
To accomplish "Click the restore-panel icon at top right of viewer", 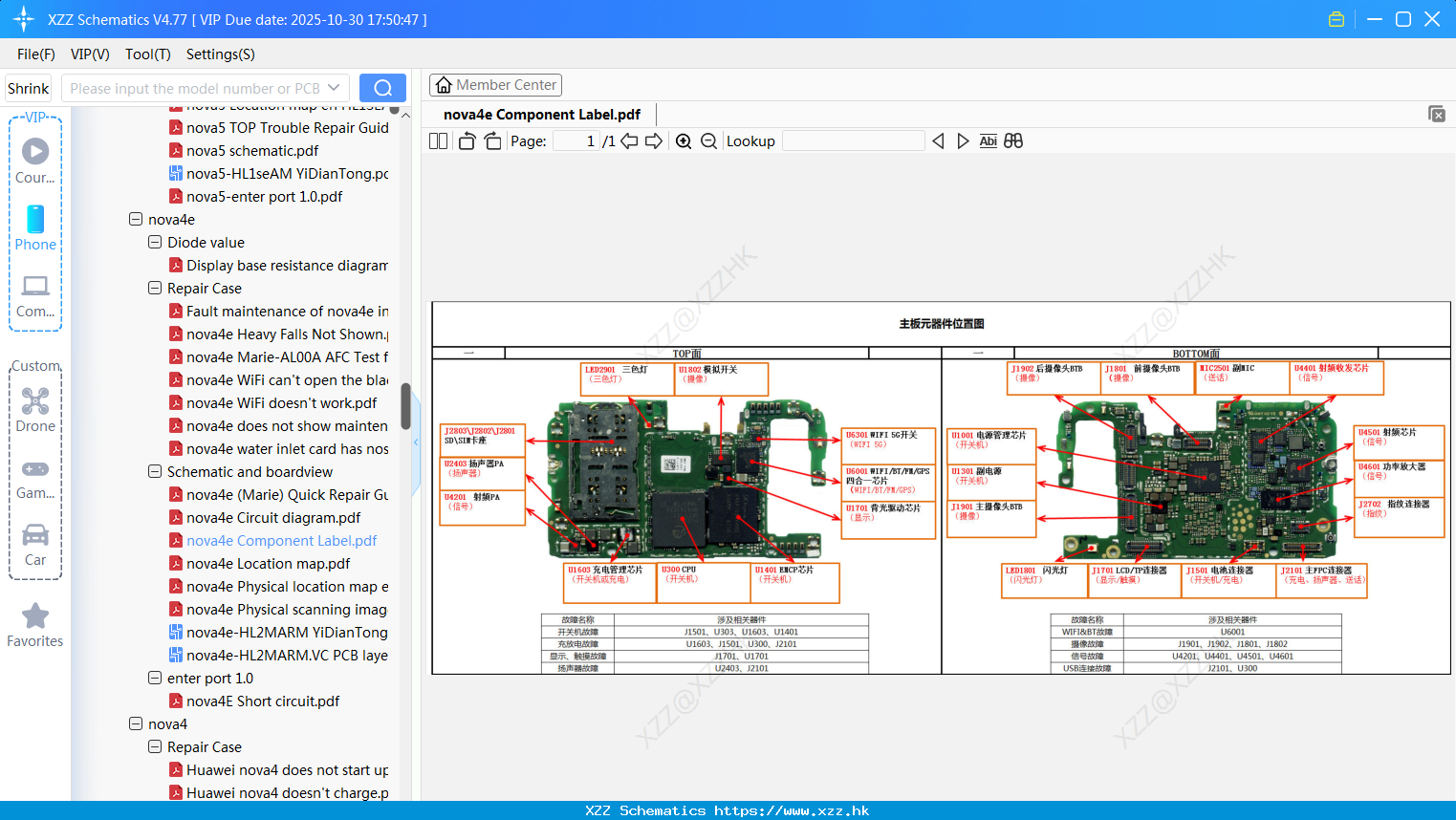I will tap(1437, 114).
